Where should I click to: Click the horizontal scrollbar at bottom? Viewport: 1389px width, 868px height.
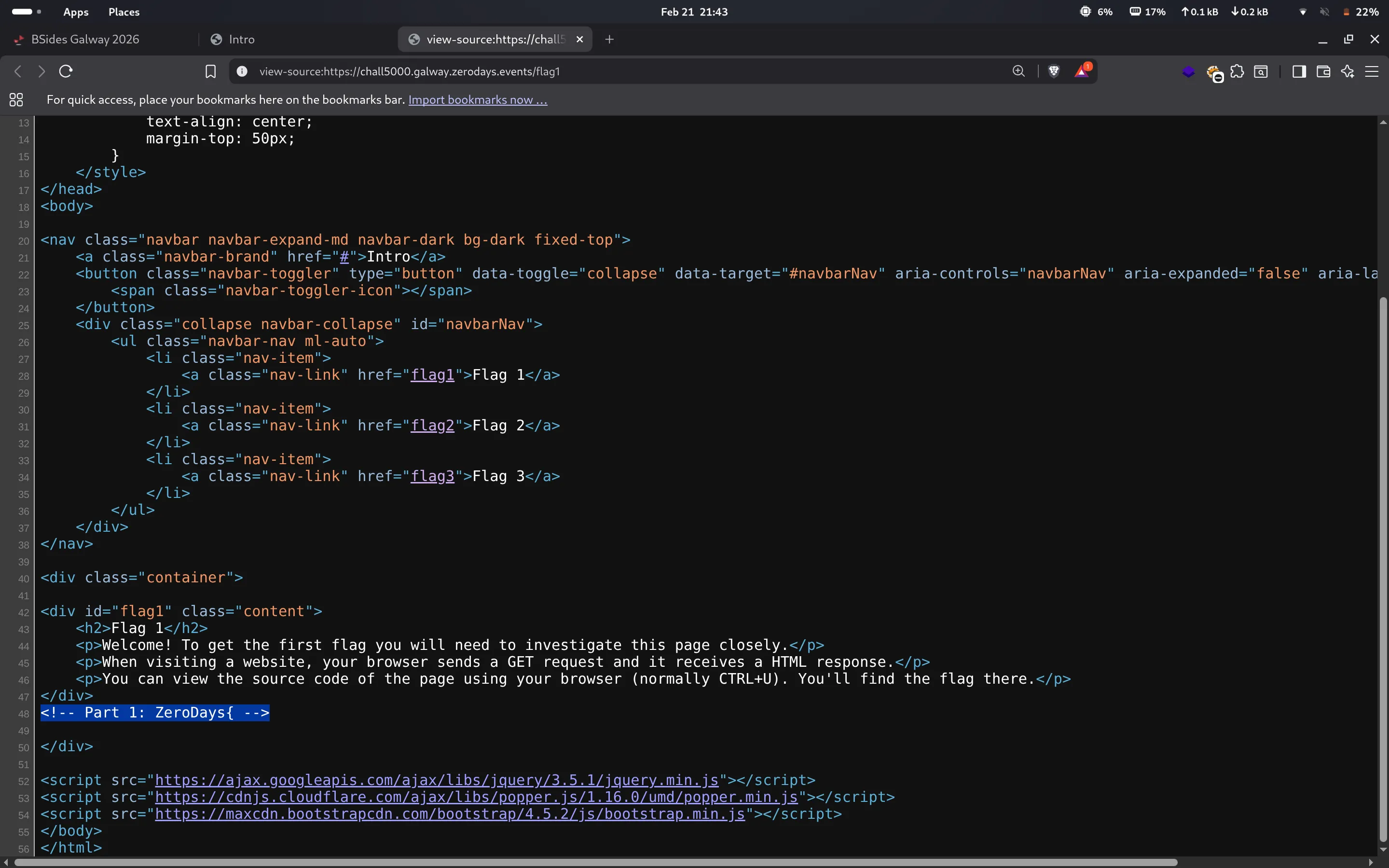point(596,862)
